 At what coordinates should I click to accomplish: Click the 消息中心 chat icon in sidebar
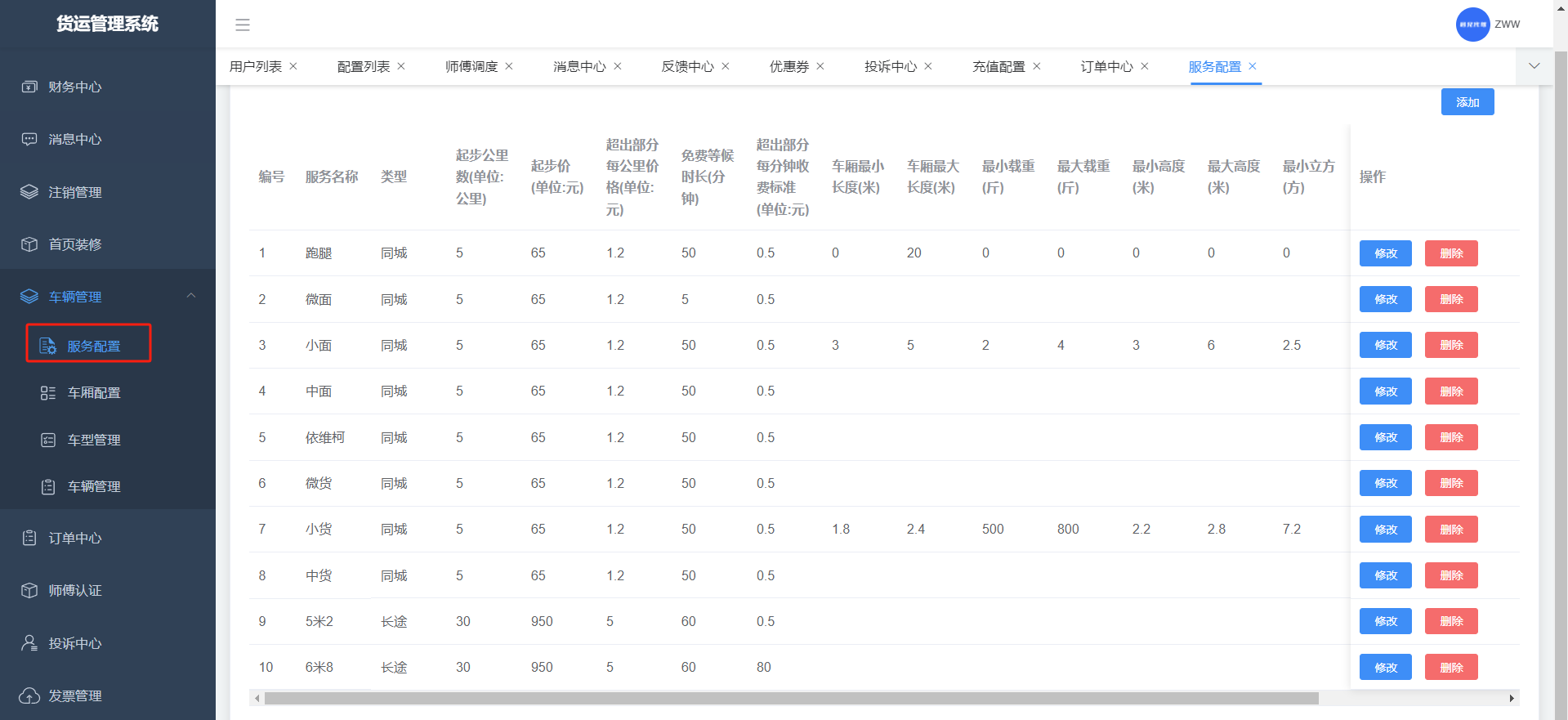point(29,139)
